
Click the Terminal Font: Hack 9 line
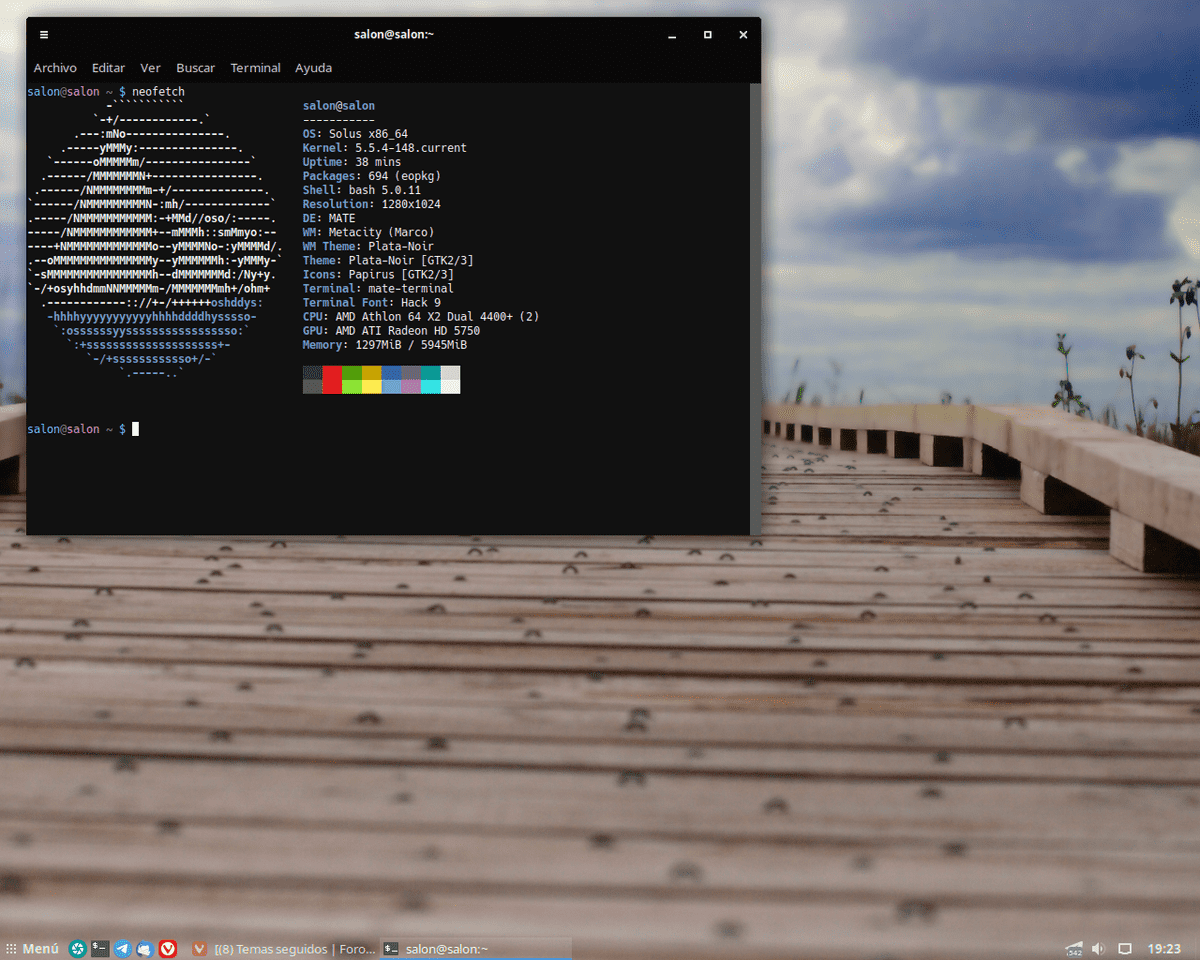(x=372, y=302)
